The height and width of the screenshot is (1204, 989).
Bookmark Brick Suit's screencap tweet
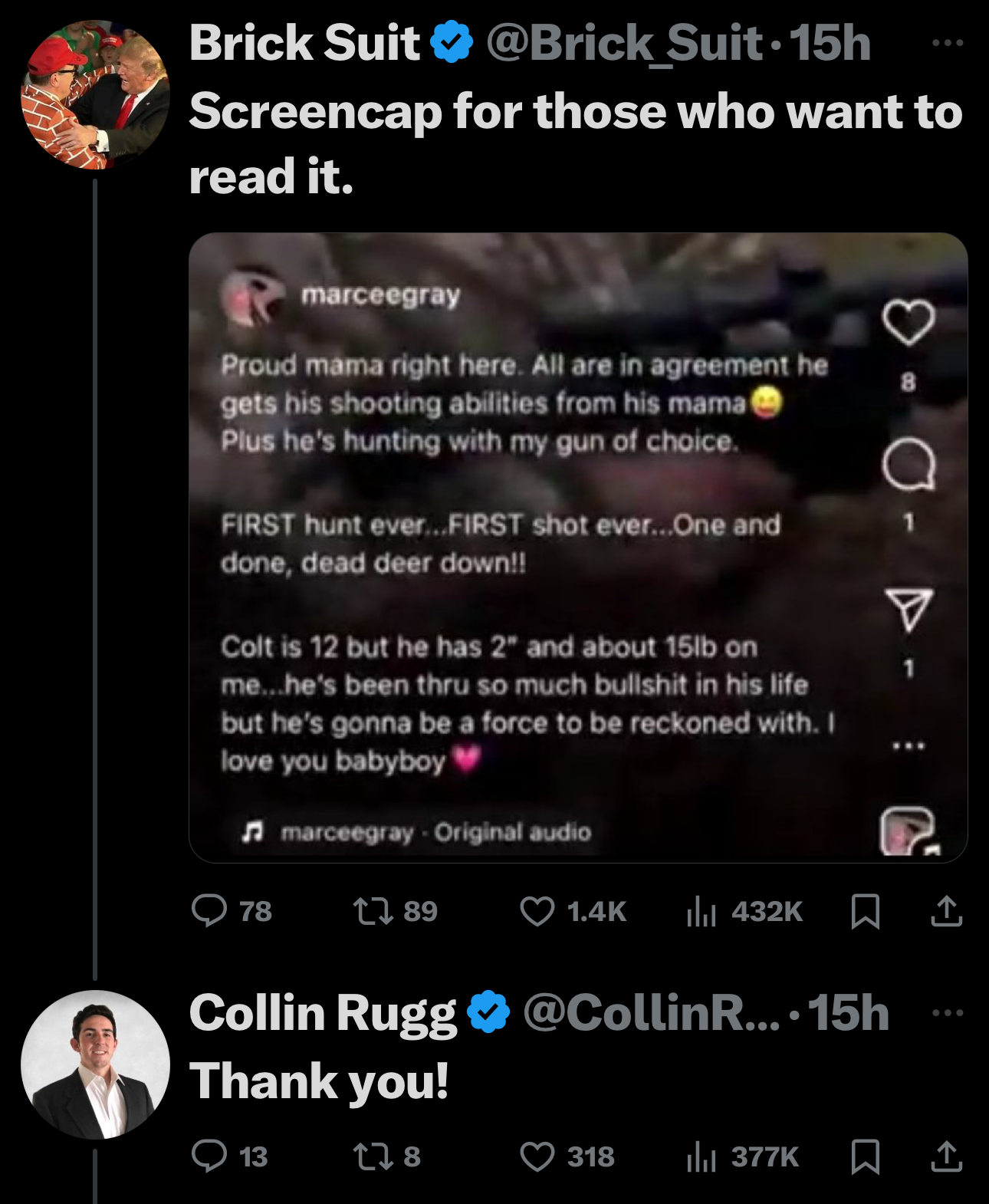[x=866, y=911]
